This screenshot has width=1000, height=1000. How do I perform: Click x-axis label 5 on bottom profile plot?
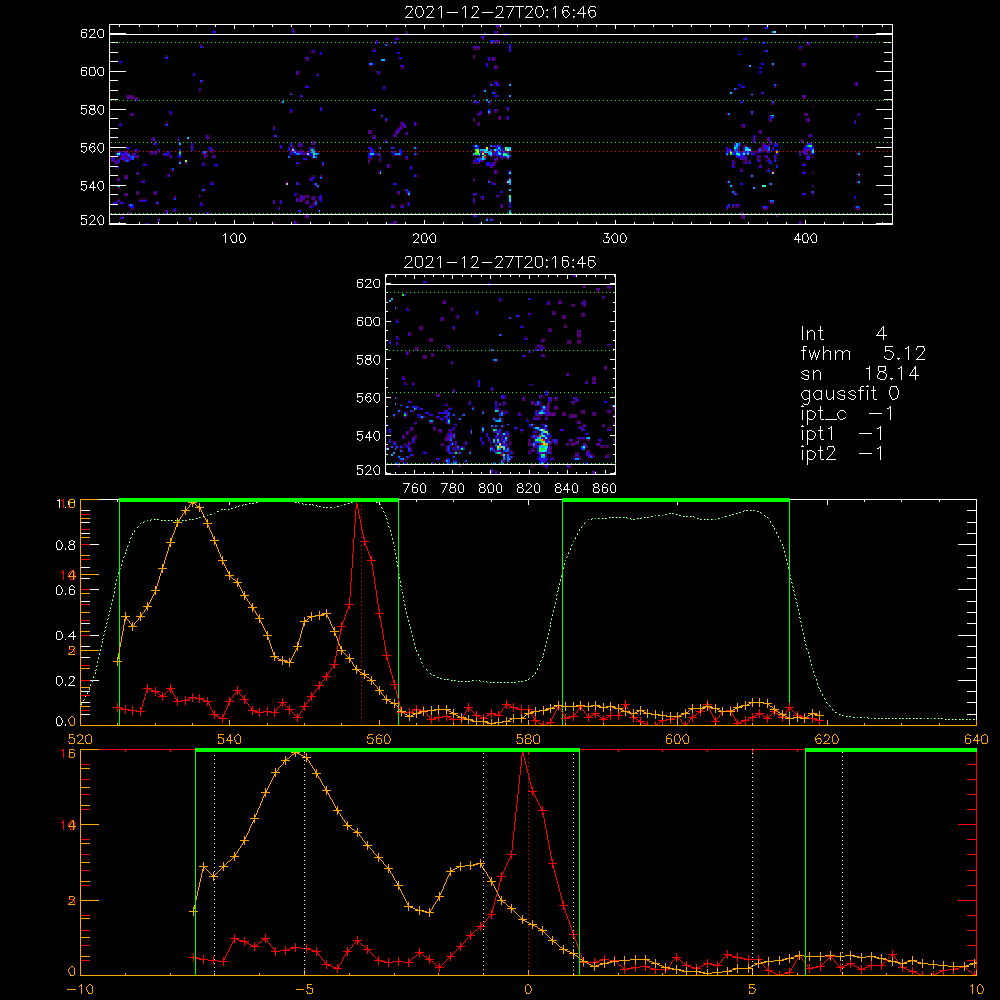753,990
